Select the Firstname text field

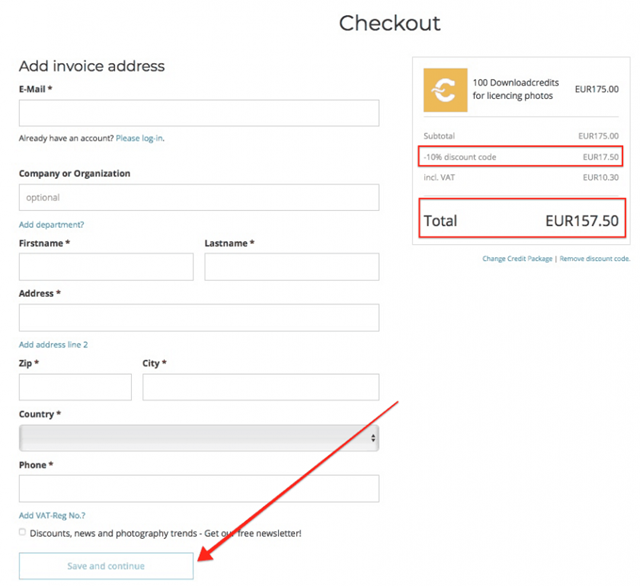point(106,267)
